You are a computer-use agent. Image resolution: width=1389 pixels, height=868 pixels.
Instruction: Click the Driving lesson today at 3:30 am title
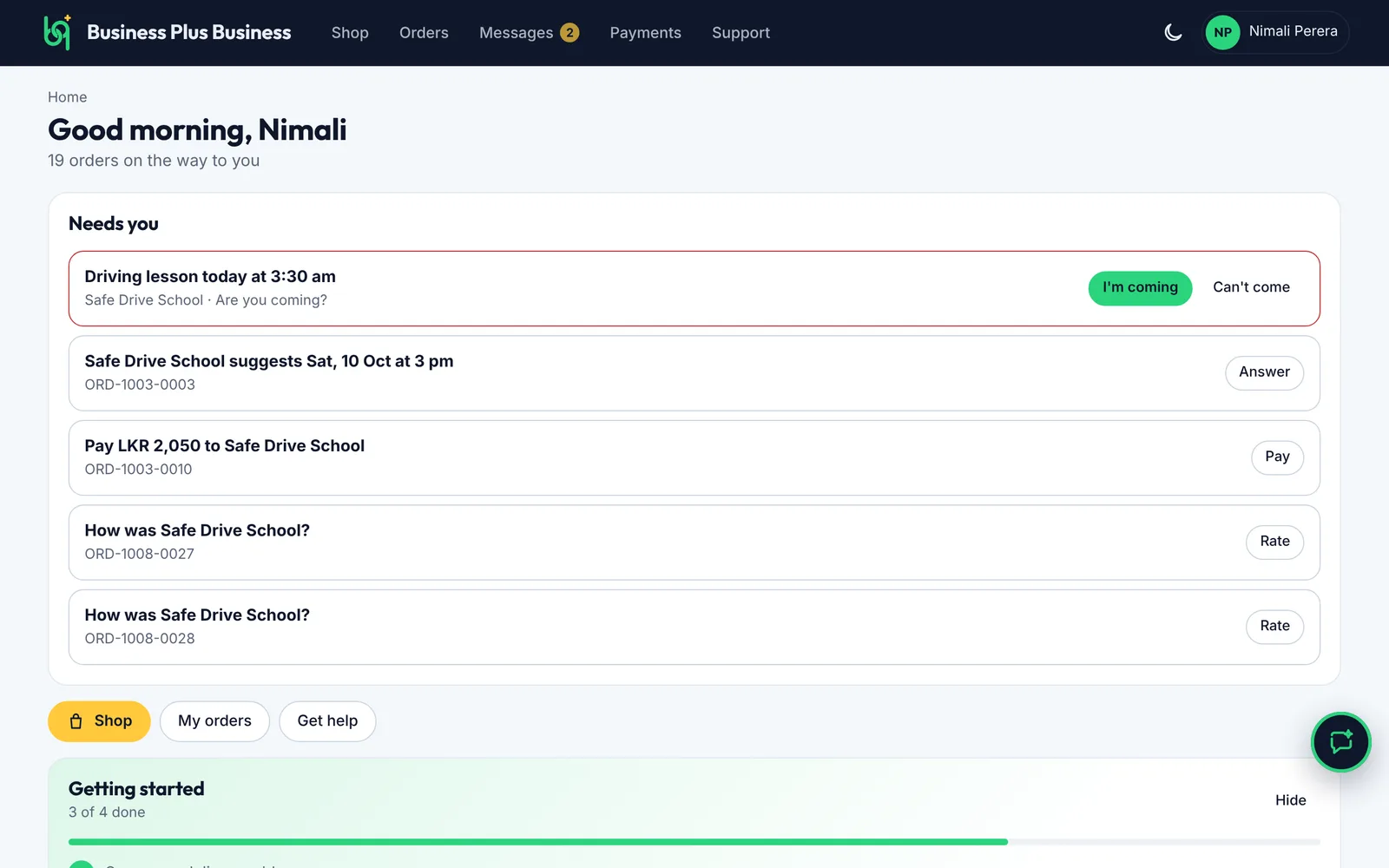click(210, 277)
